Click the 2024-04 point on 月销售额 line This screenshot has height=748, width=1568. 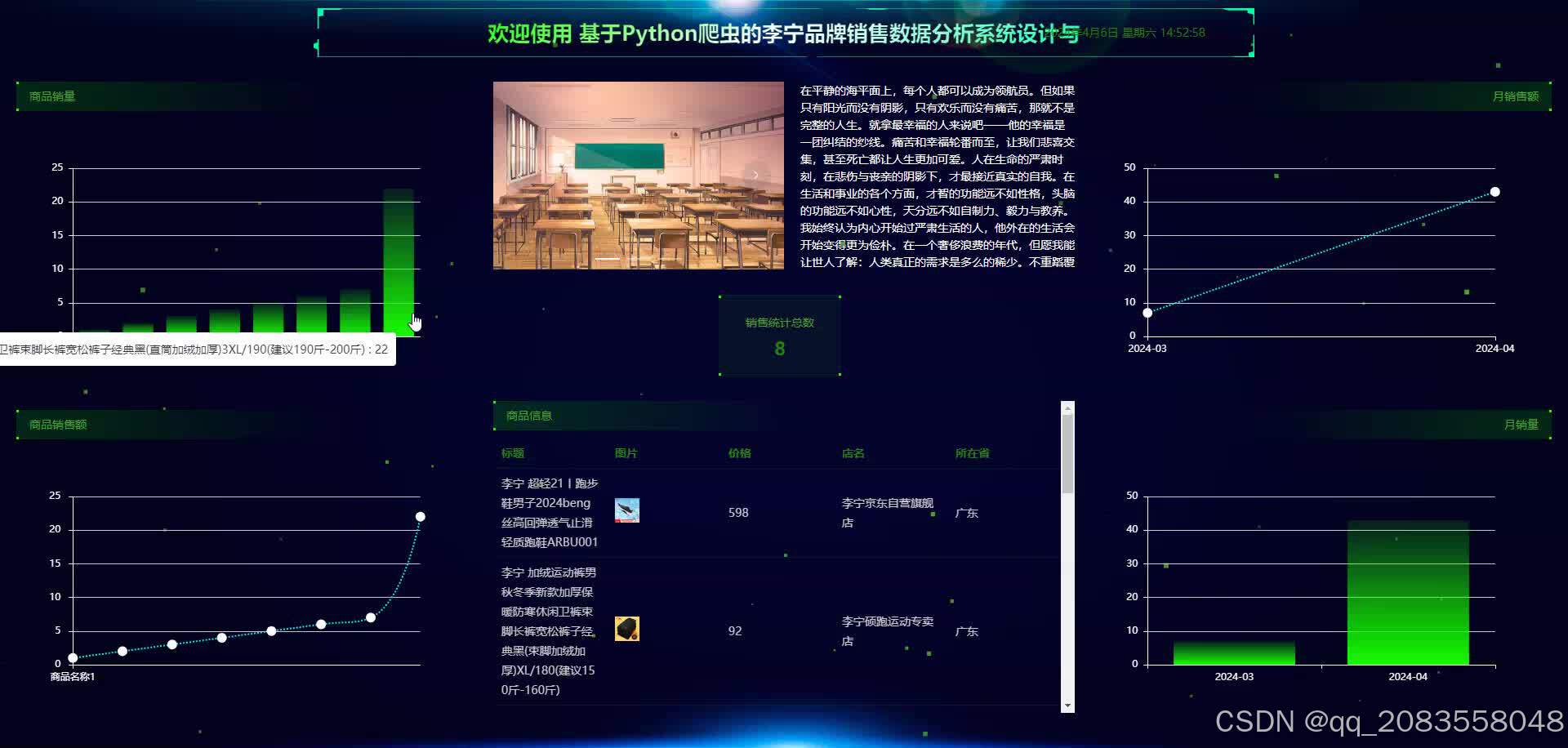coord(1494,192)
